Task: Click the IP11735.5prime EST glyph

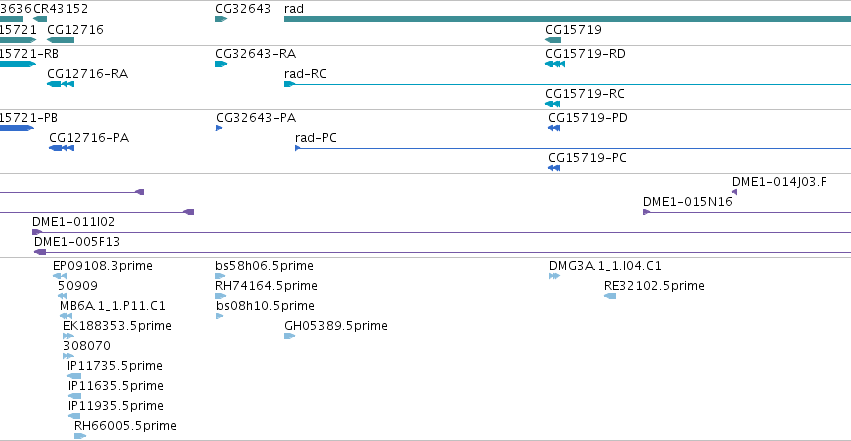Action: tap(74, 376)
